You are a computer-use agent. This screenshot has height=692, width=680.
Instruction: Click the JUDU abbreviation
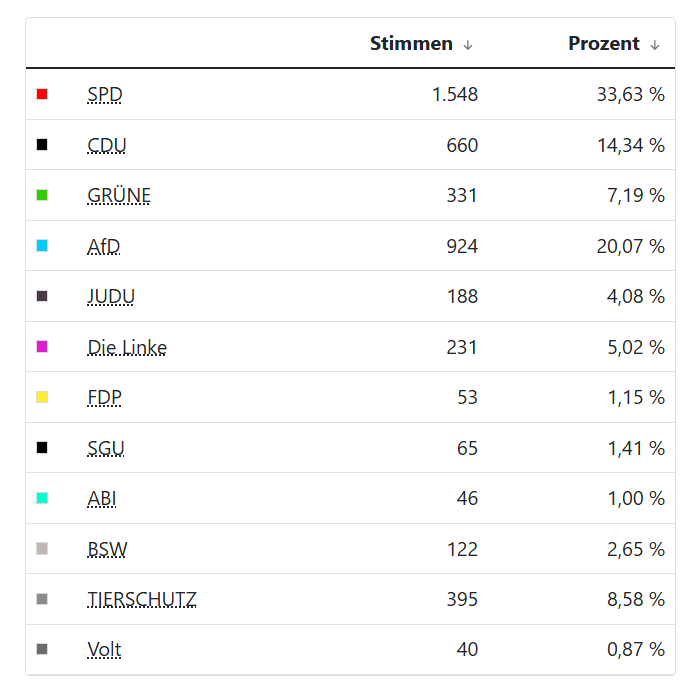click(x=111, y=297)
